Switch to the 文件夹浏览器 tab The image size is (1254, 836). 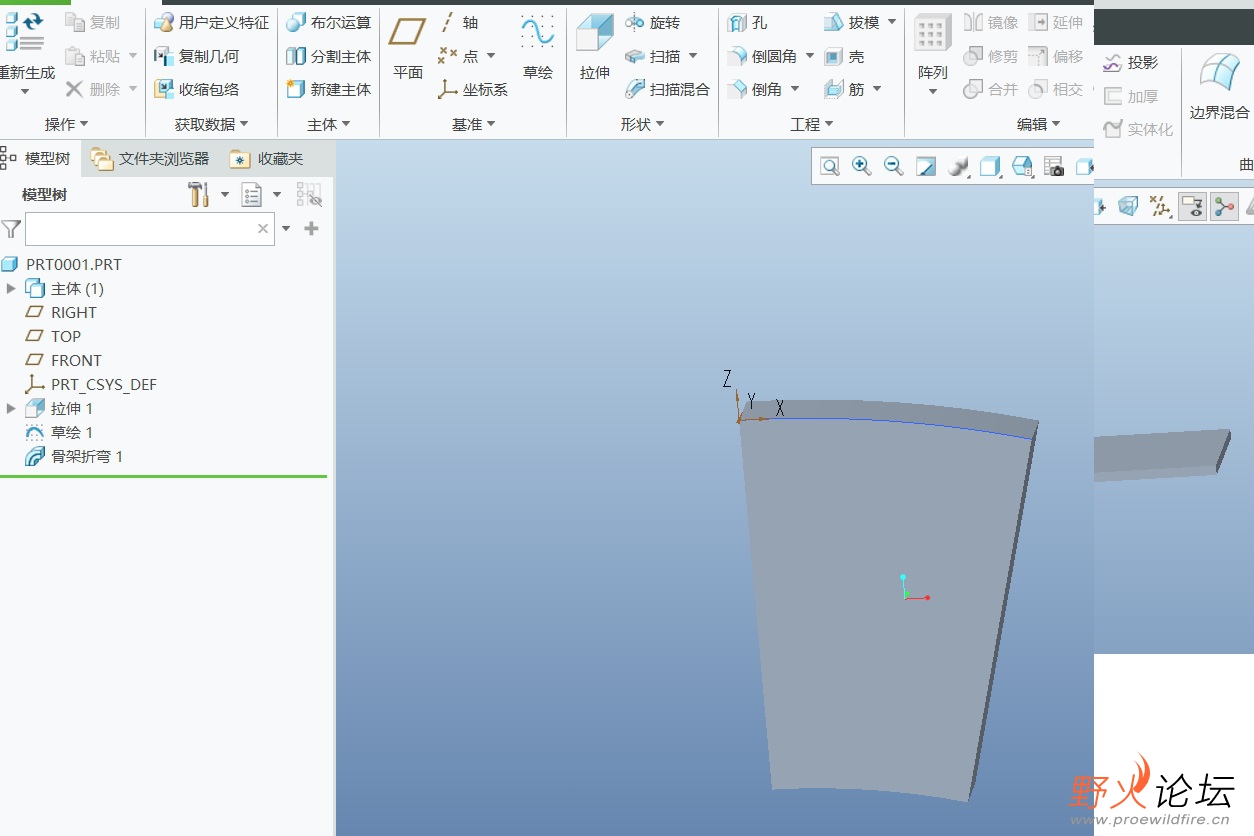point(150,158)
